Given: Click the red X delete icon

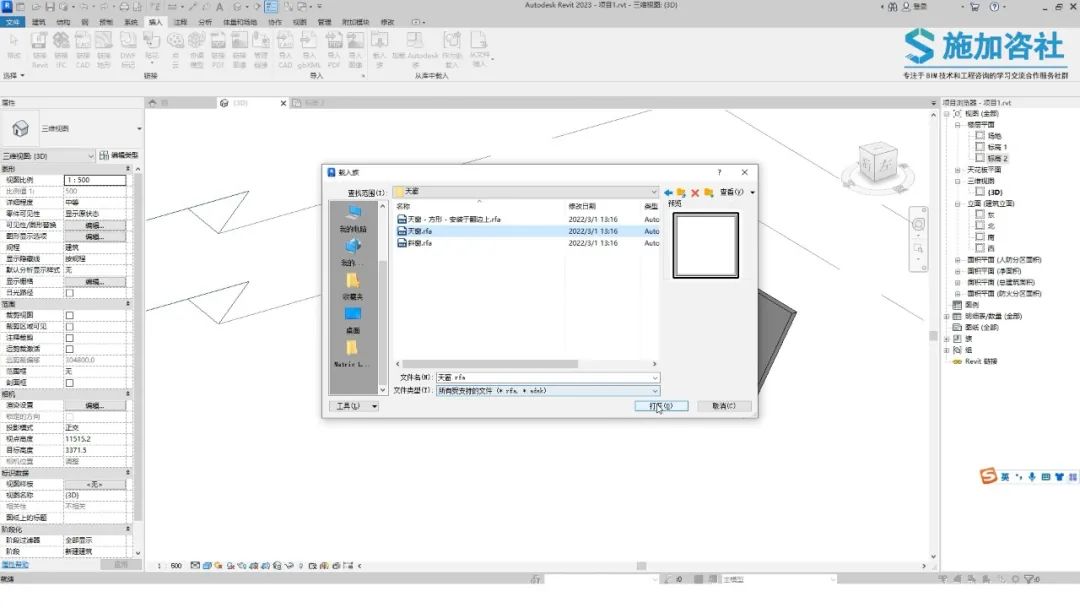Looking at the screenshot, I should [x=695, y=193].
